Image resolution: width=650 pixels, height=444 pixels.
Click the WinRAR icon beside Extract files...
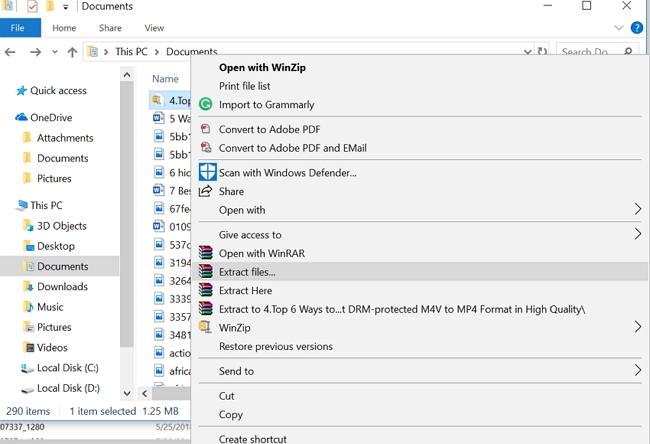[x=206, y=271]
